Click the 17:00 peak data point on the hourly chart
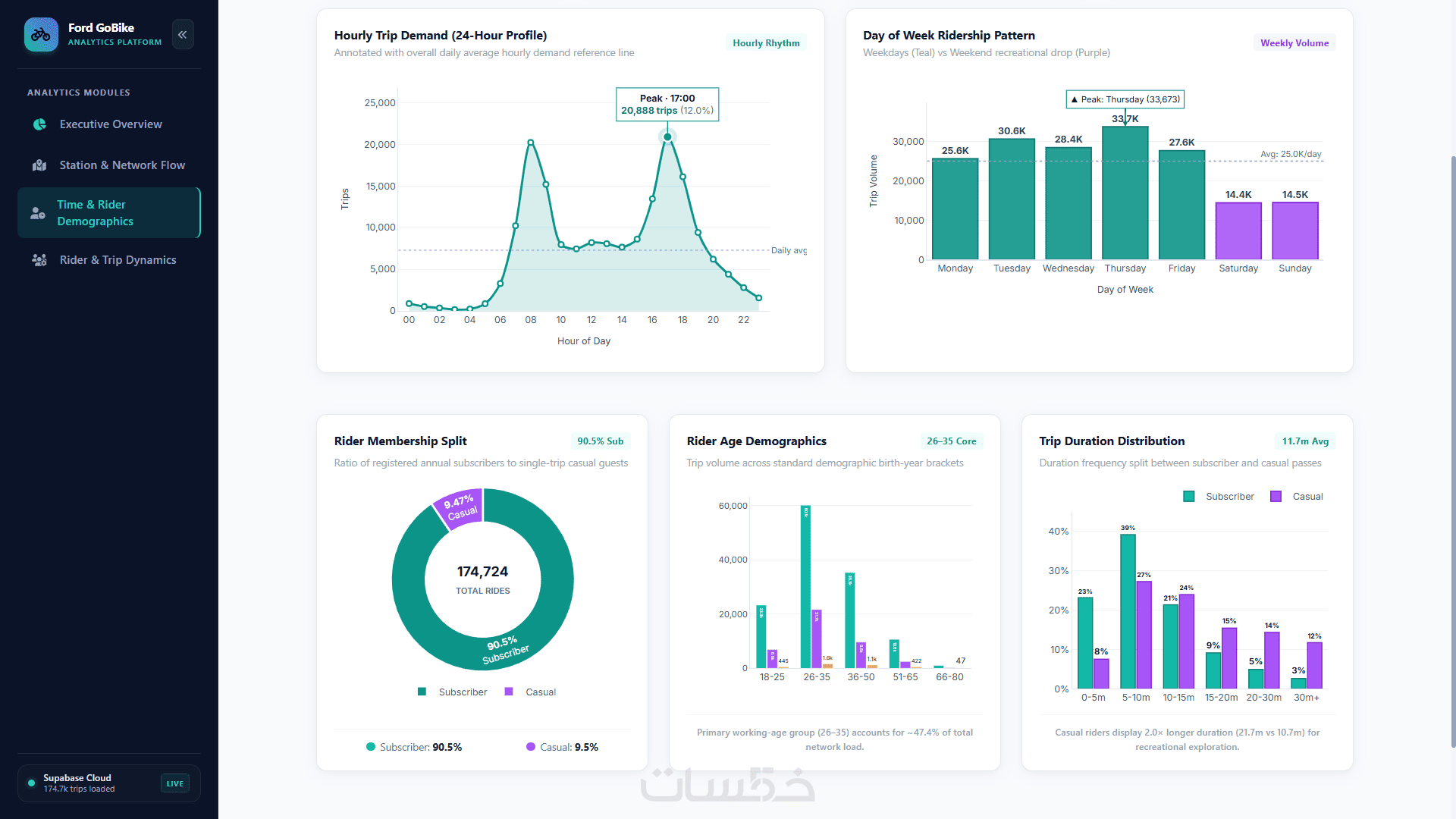1456x819 pixels. 667,137
